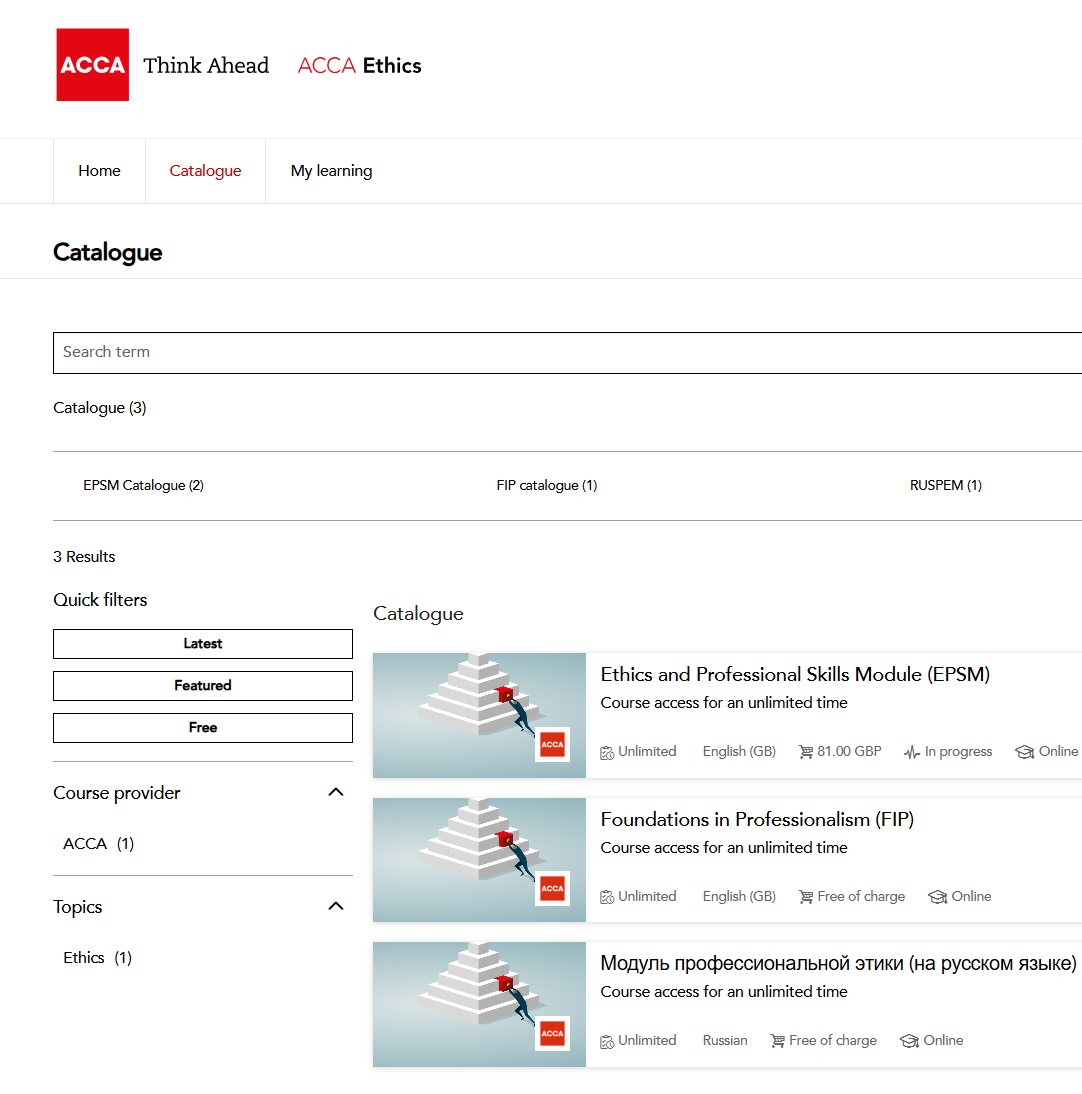
Task: Collapse the Course provider section
Action: tap(336, 791)
